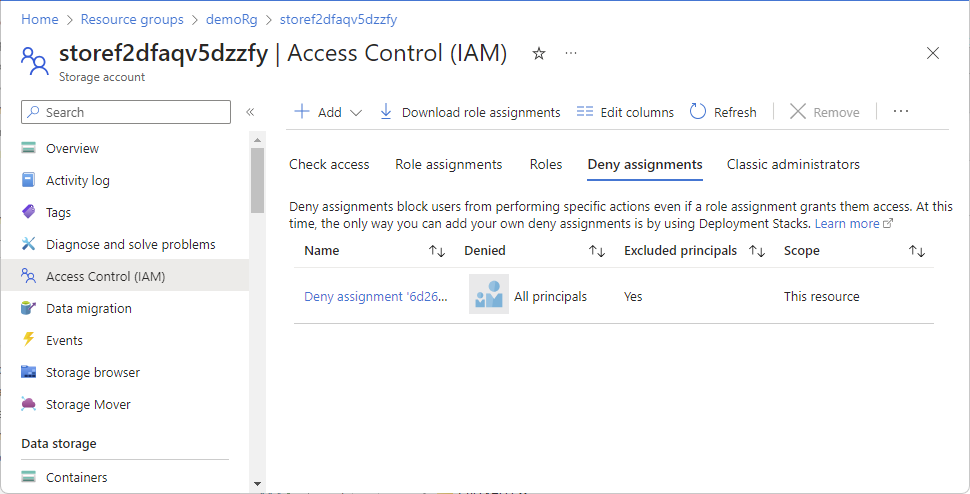
Task: Click the Overview icon in sidebar
Action: point(28,148)
